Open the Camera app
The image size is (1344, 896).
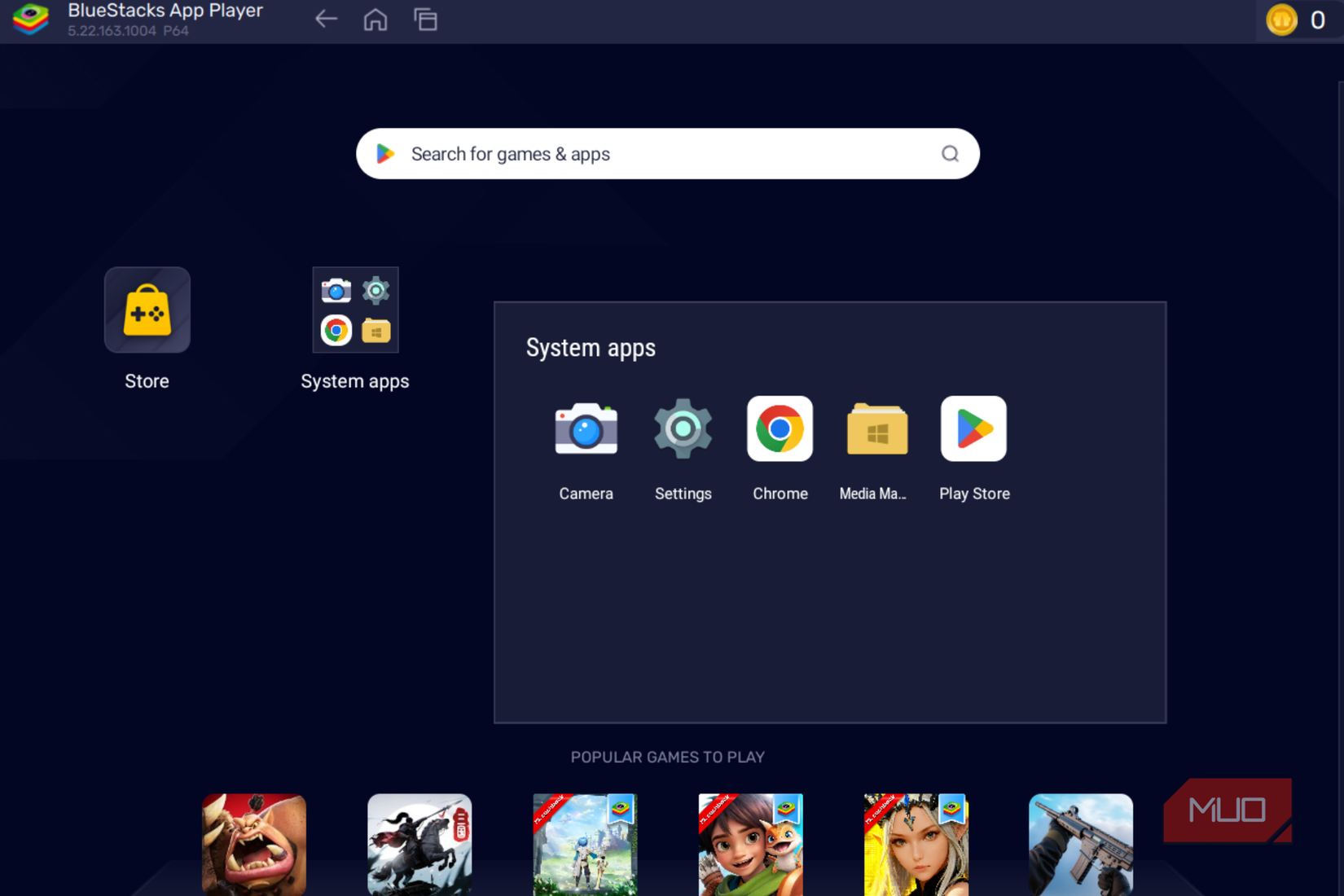click(x=586, y=429)
